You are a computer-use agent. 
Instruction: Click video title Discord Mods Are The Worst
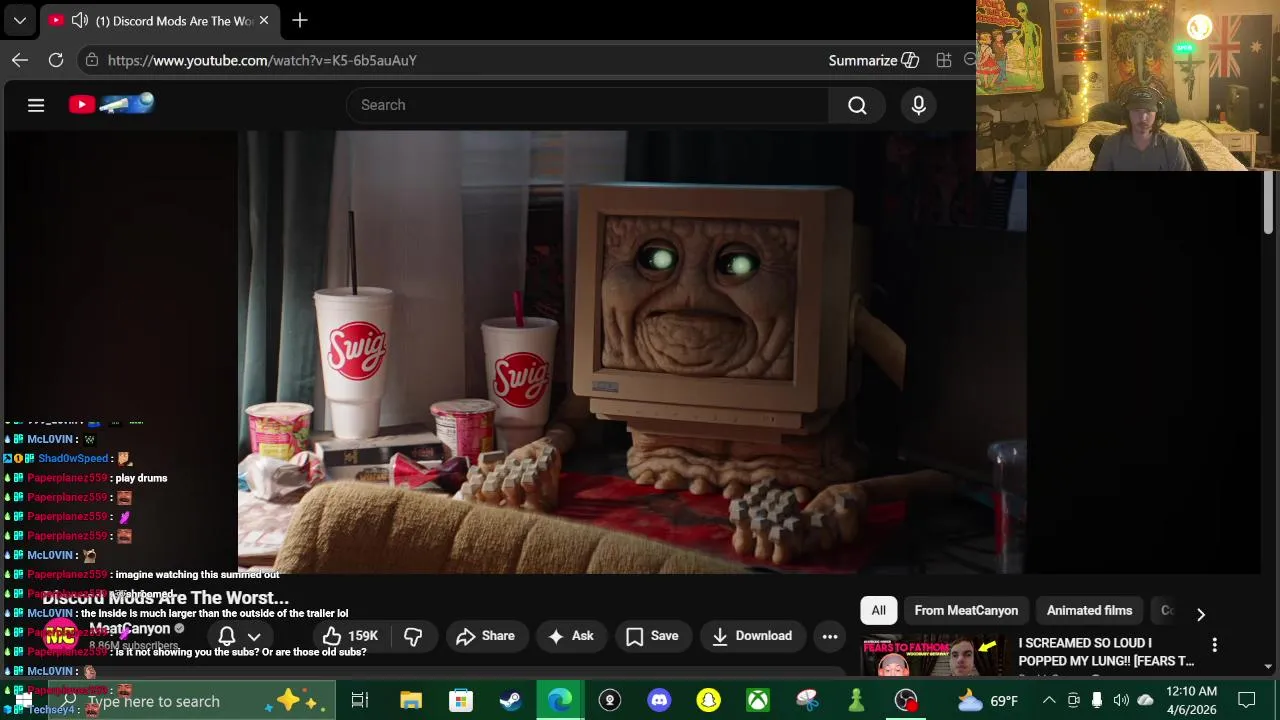point(165,598)
